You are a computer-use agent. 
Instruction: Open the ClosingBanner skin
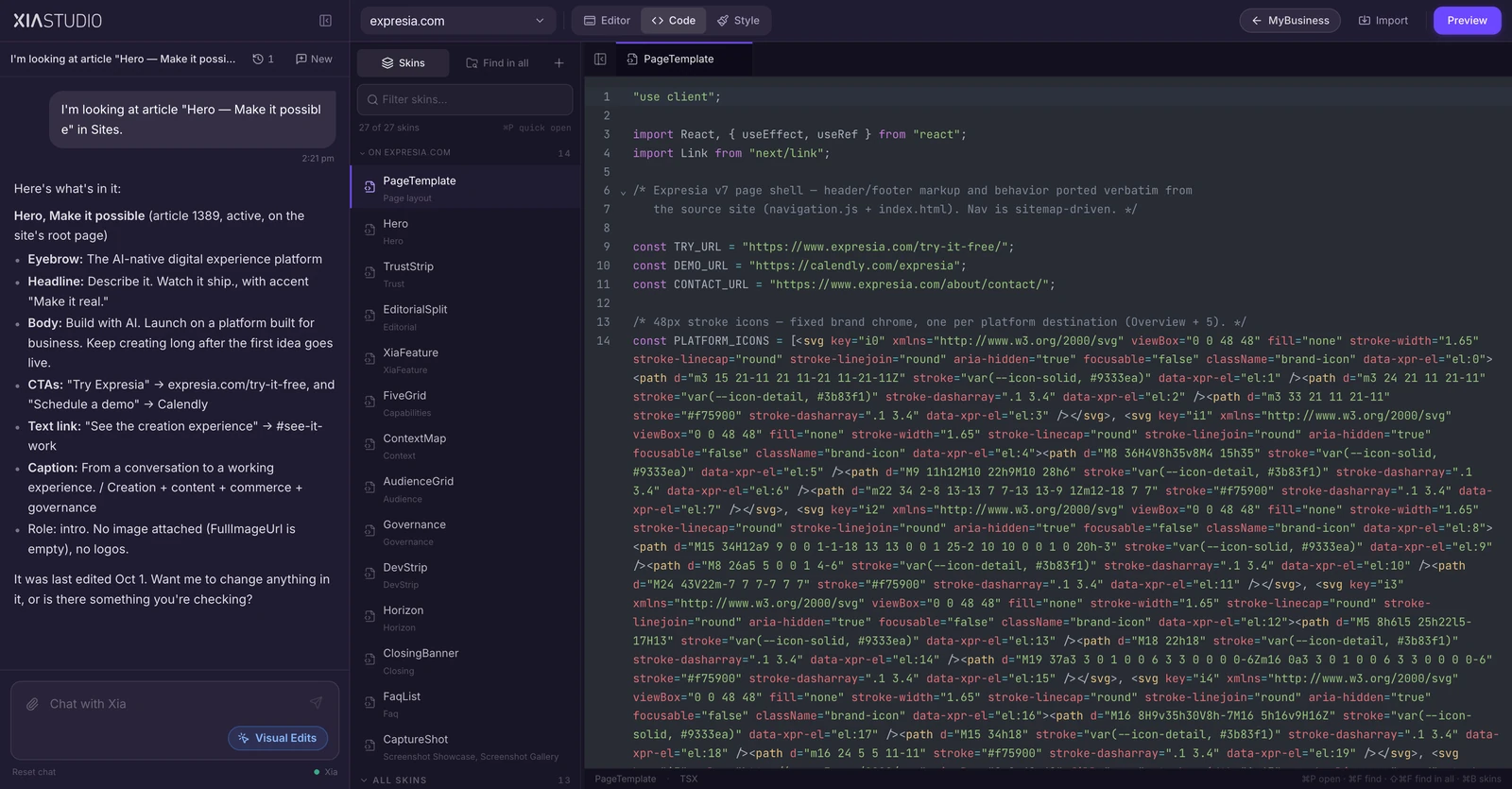(x=465, y=661)
